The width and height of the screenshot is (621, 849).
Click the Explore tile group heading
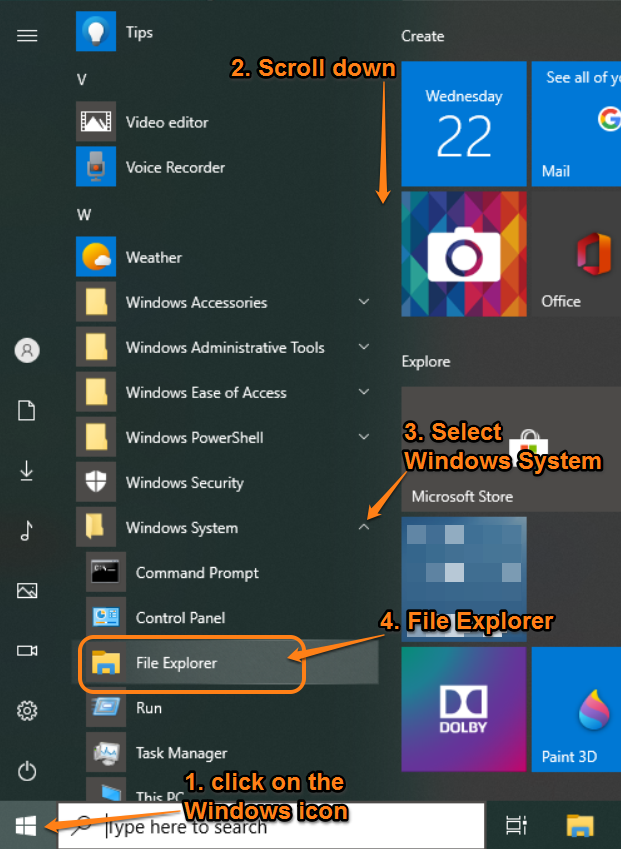click(426, 361)
